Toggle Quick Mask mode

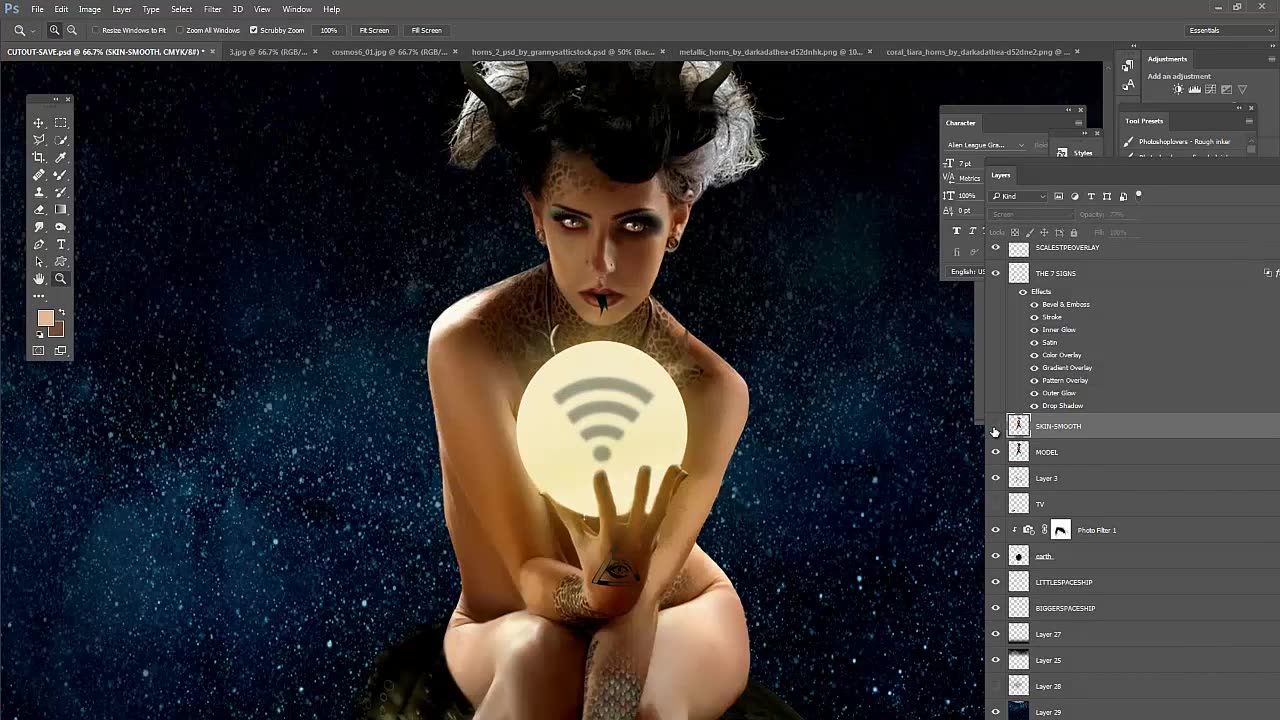(39, 351)
